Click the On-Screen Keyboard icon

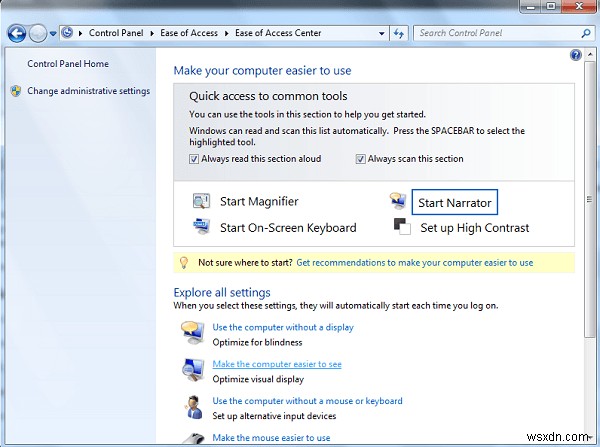click(x=201, y=226)
